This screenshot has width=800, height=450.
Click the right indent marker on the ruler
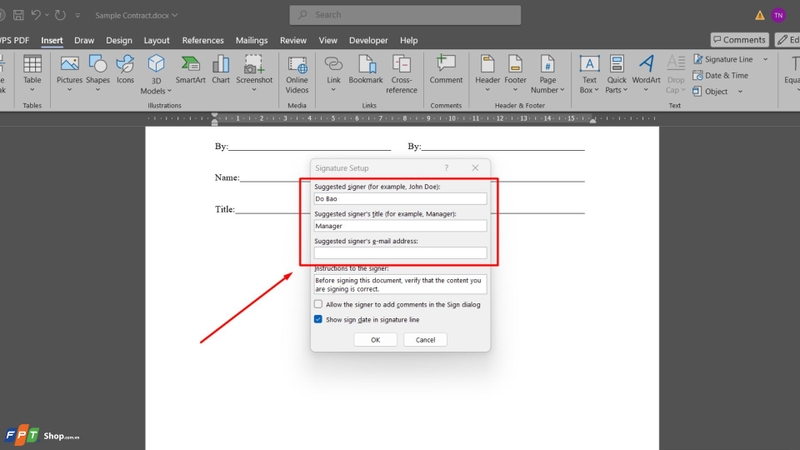[x=592, y=121]
